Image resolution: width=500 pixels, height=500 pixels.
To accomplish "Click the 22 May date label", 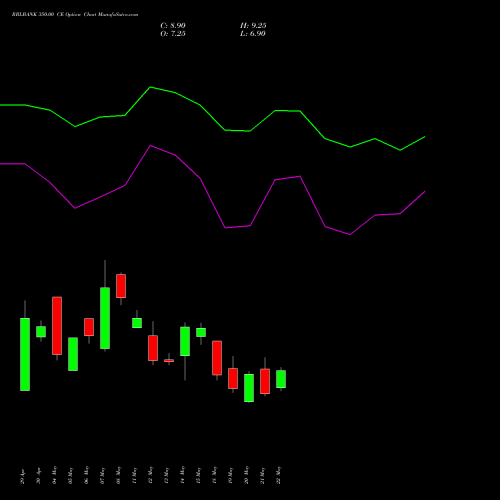I will point(278,475).
